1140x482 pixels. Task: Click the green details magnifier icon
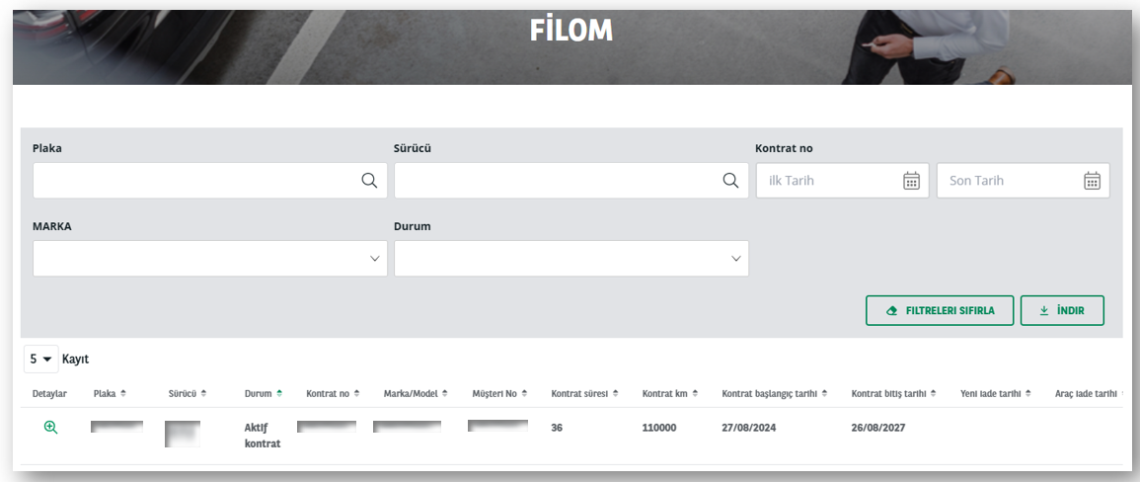49,427
